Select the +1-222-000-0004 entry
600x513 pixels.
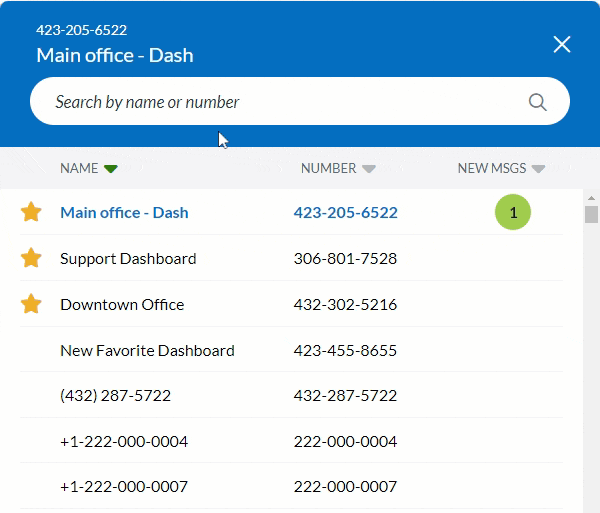[124, 441]
